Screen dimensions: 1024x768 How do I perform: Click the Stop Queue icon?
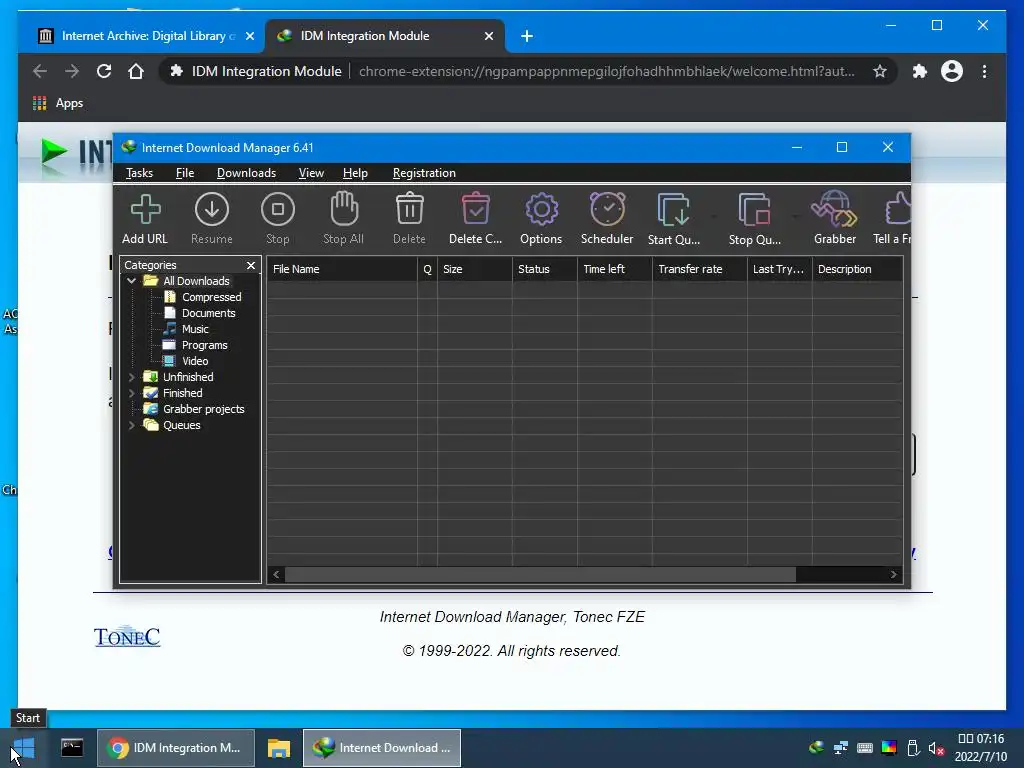point(755,218)
